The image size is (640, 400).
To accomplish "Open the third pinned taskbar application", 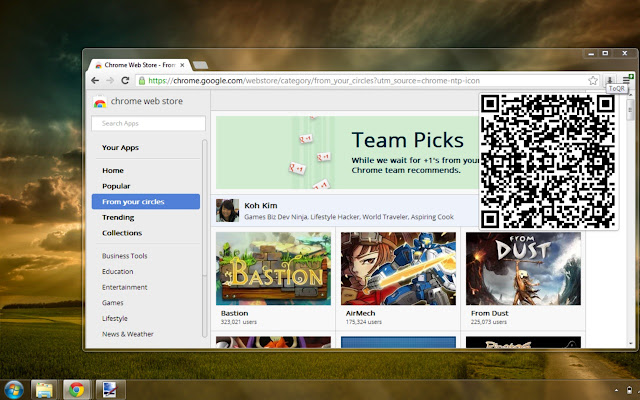I will click(x=110, y=390).
